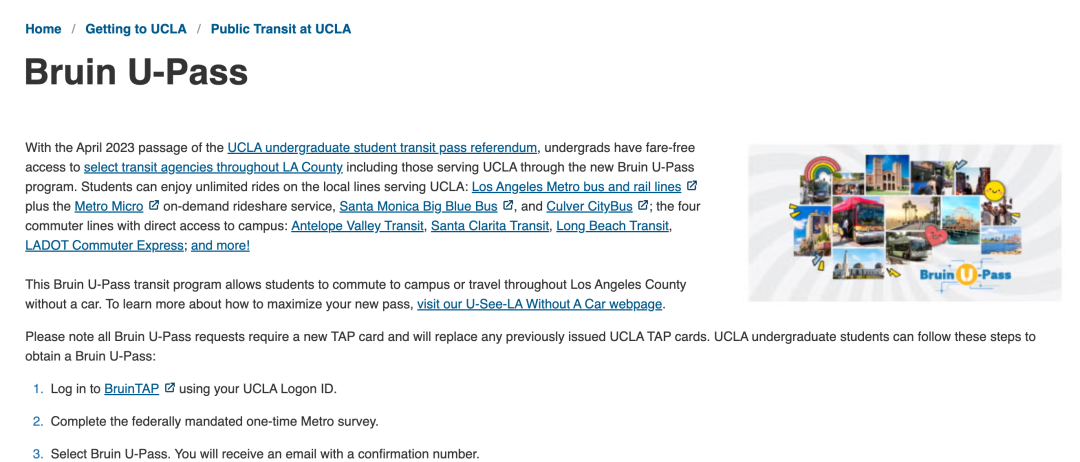Follow 'select transit agencies throughout LA County' link
The width and height of the screenshot is (1080, 462).
click(x=213, y=167)
